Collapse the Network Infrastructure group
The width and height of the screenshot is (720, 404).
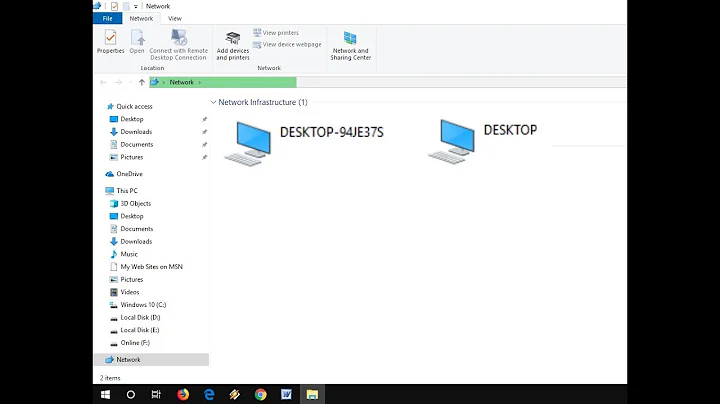click(213, 102)
